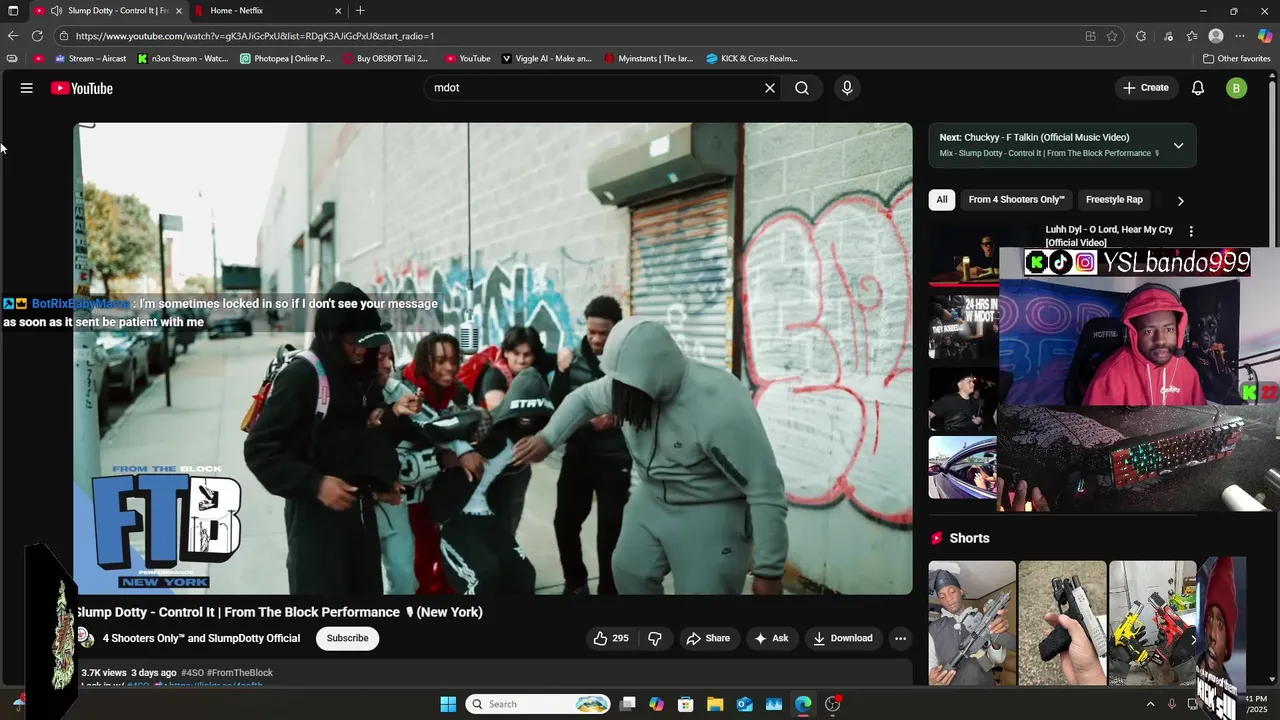The image size is (1280, 720).
Task: Select the All filter chip
Action: tap(941, 199)
